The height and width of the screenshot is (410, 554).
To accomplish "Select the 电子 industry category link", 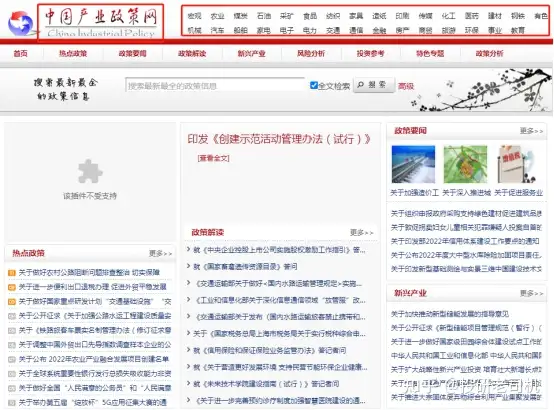I will tap(287, 30).
